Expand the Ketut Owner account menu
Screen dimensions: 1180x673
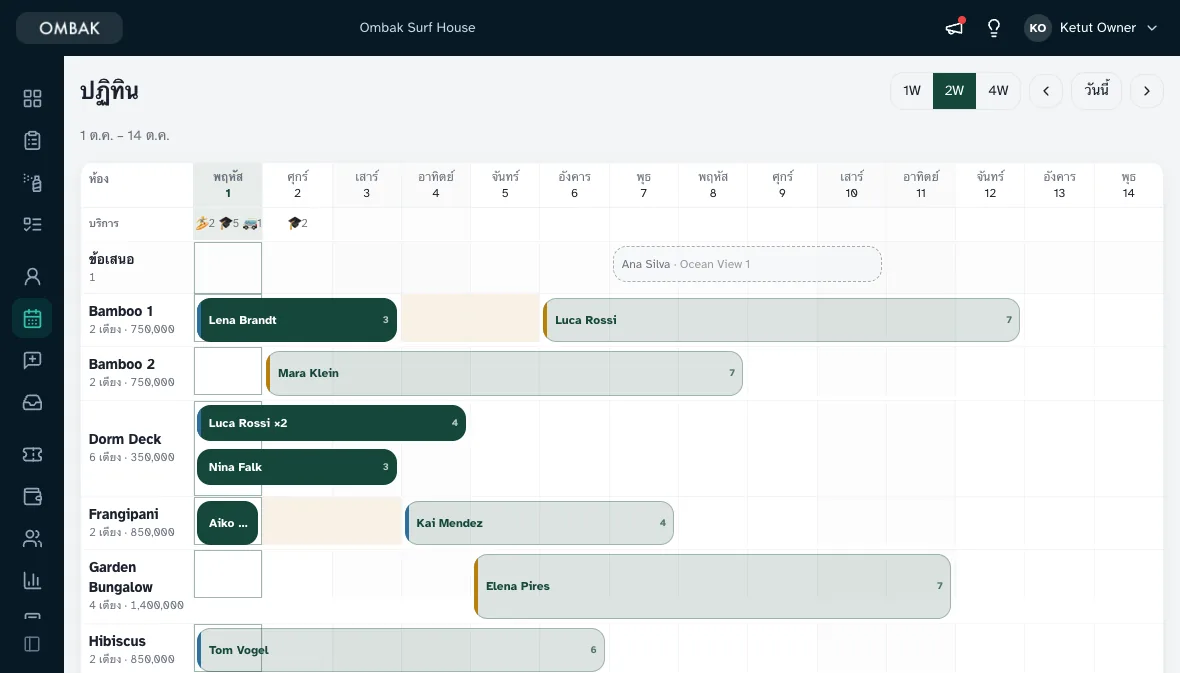click(x=1091, y=28)
